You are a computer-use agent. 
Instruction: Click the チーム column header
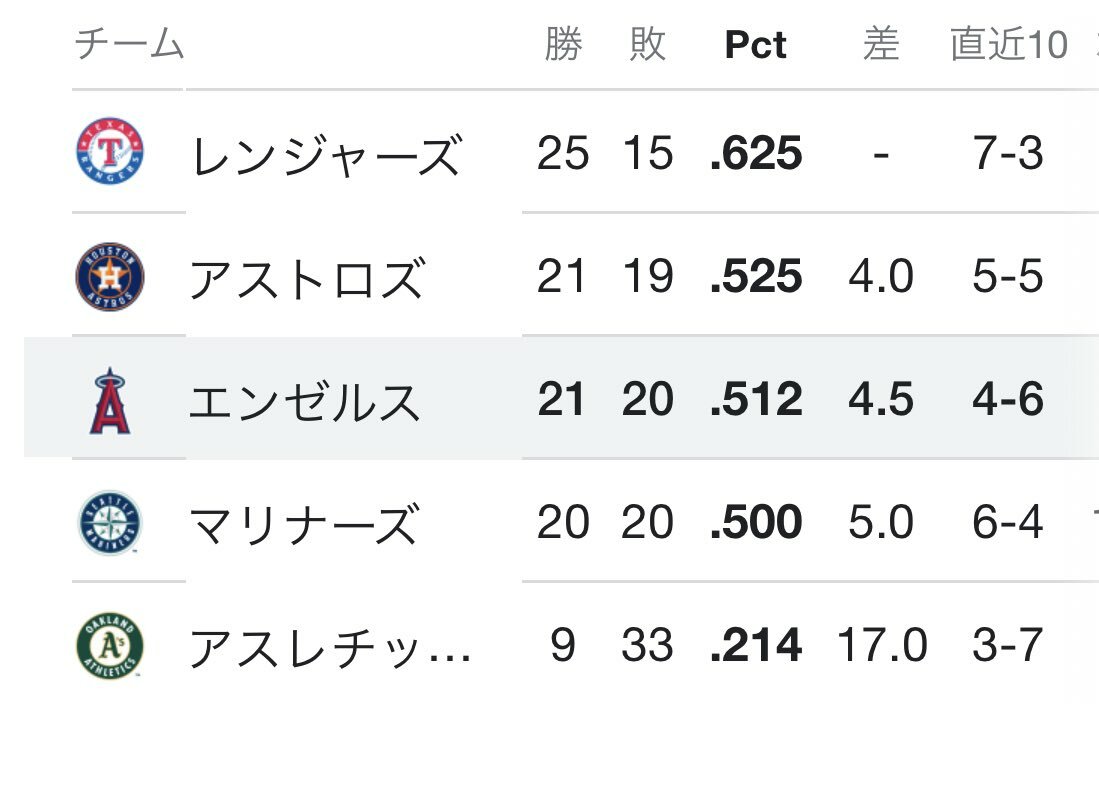click(x=129, y=45)
